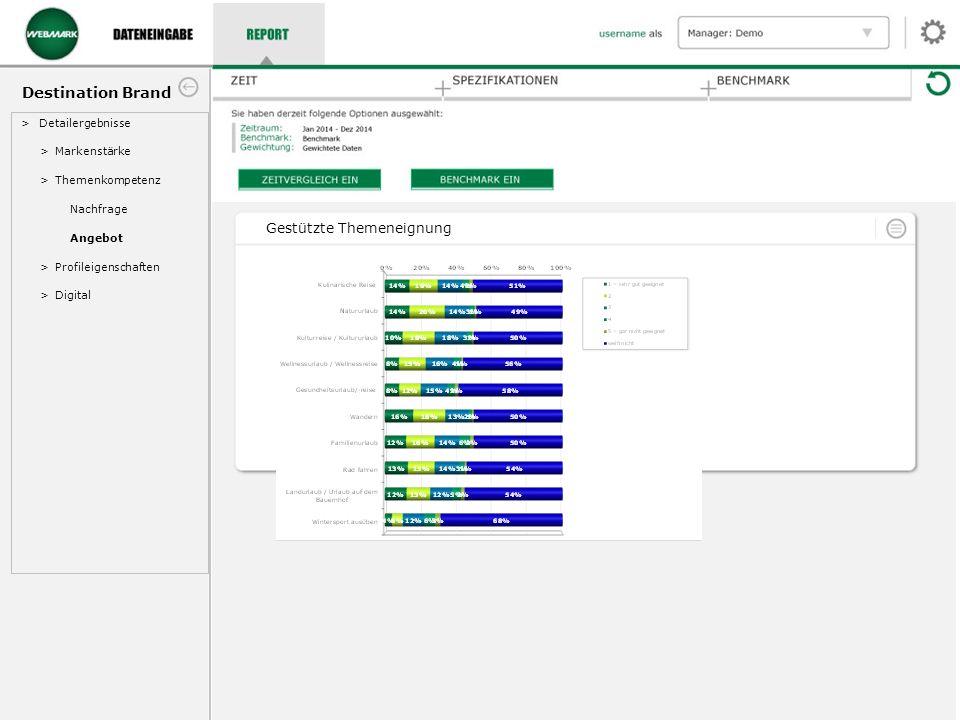Image resolution: width=960 pixels, height=720 pixels.
Task: Click the 'Kulturreise / Kultururlaub' row label
Action: 337,338
